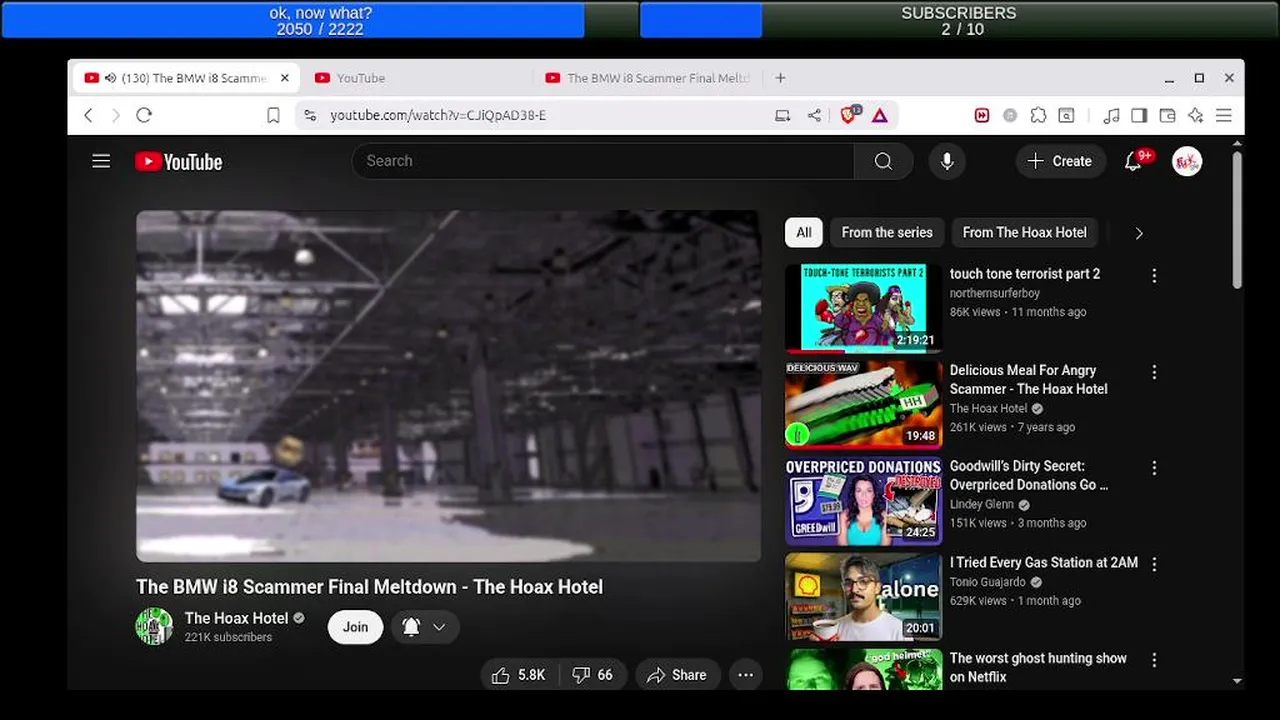Select the first tab (130) The BMW i8 Scammer
Image resolution: width=1280 pixels, height=720 pixels.
[185, 78]
